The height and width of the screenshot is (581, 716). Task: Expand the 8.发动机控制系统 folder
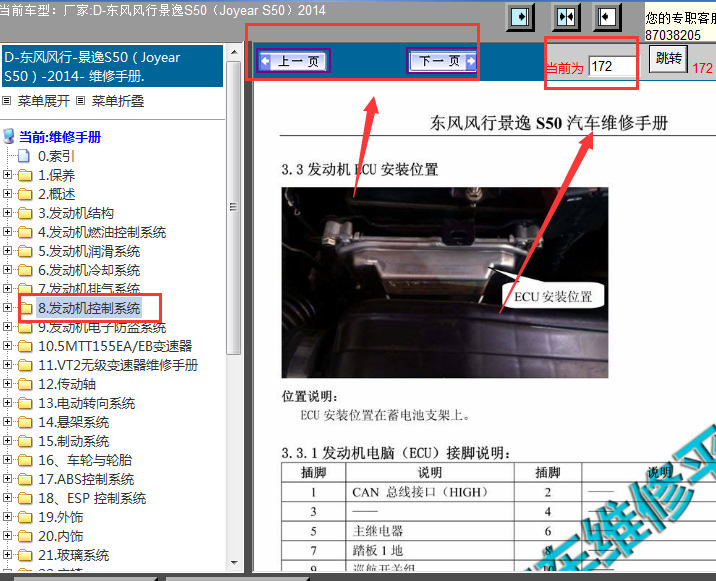[x=7, y=307]
